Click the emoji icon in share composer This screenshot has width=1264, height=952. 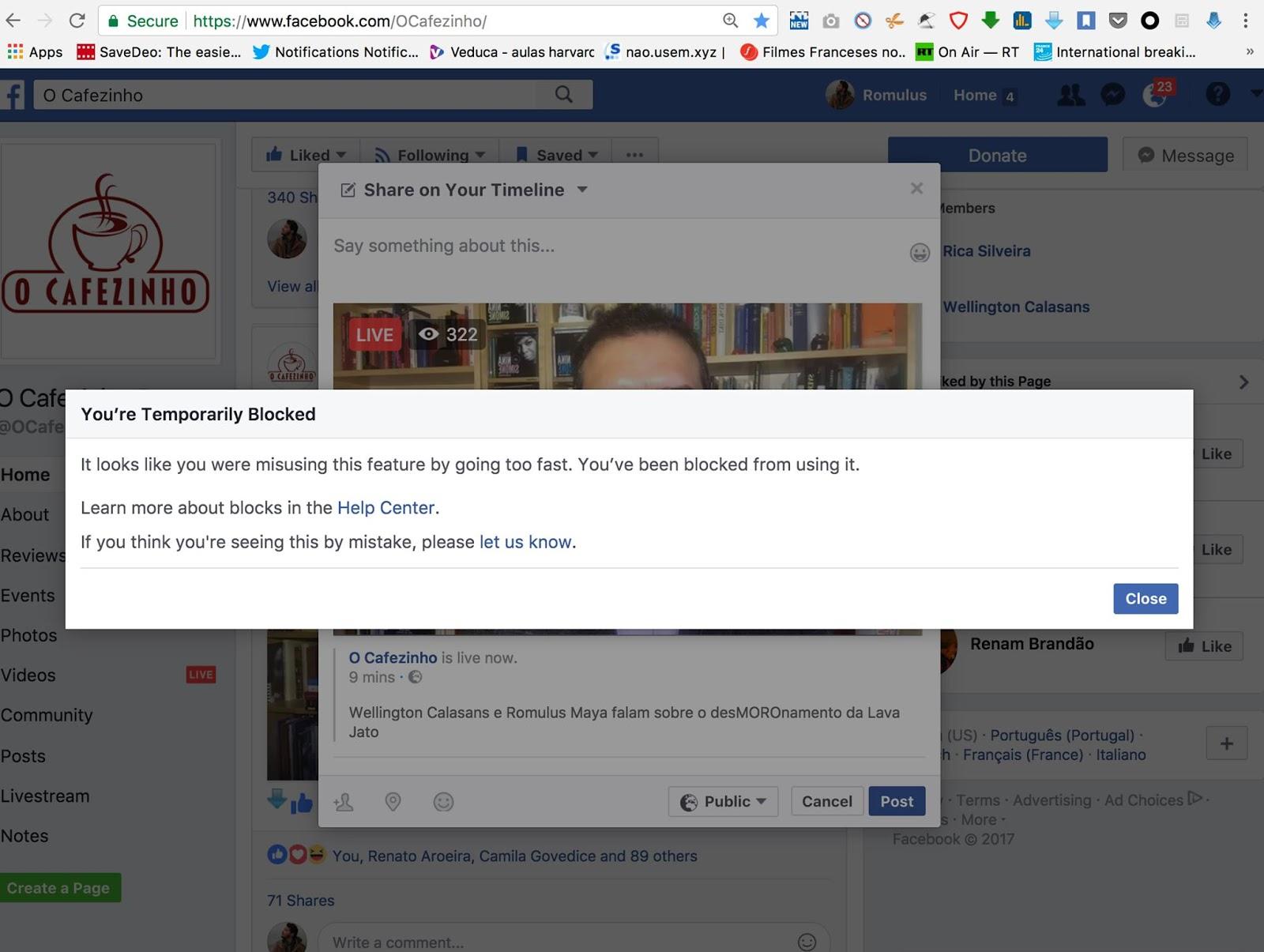[920, 253]
